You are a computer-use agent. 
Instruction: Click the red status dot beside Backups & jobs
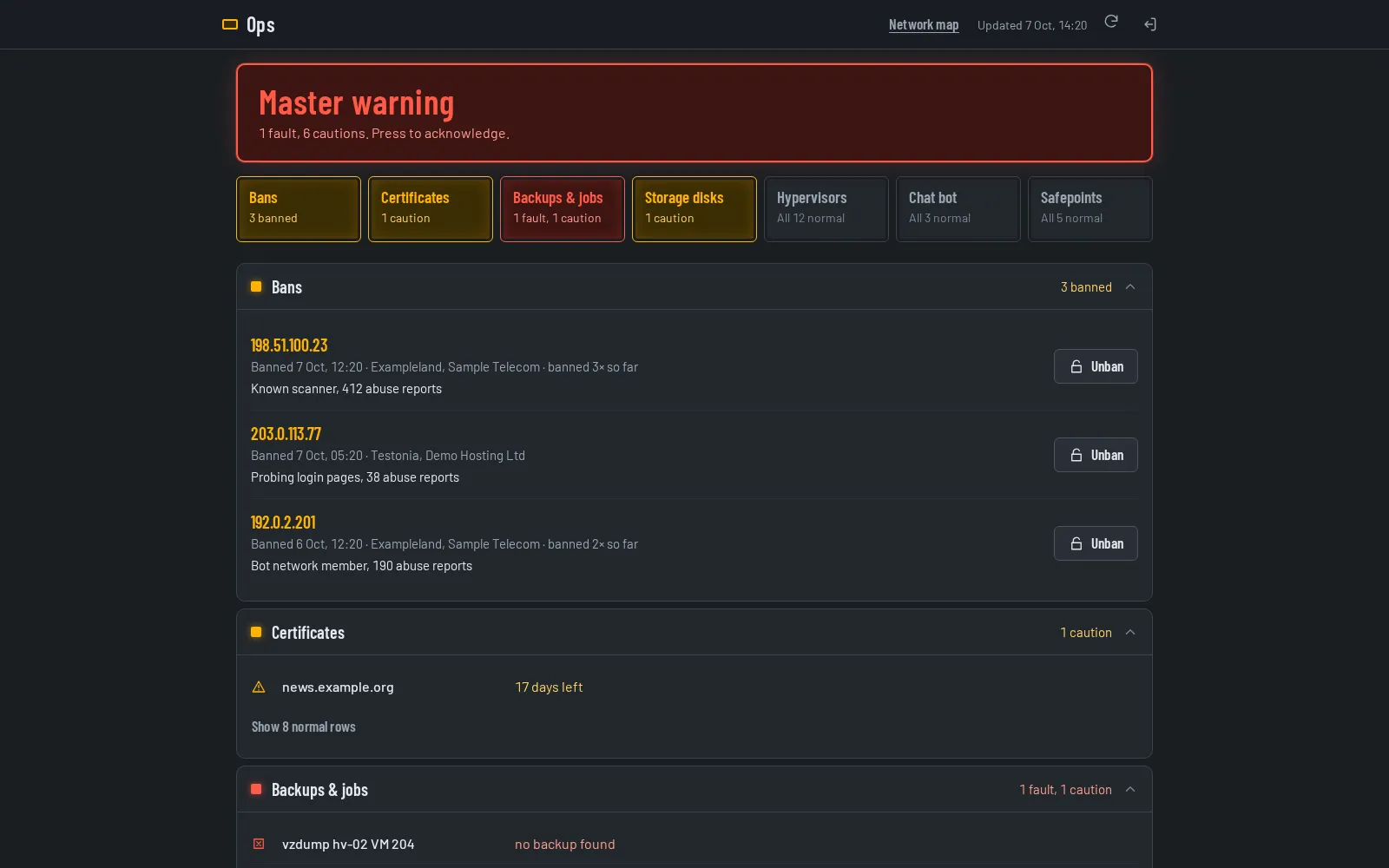click(256, 789)
